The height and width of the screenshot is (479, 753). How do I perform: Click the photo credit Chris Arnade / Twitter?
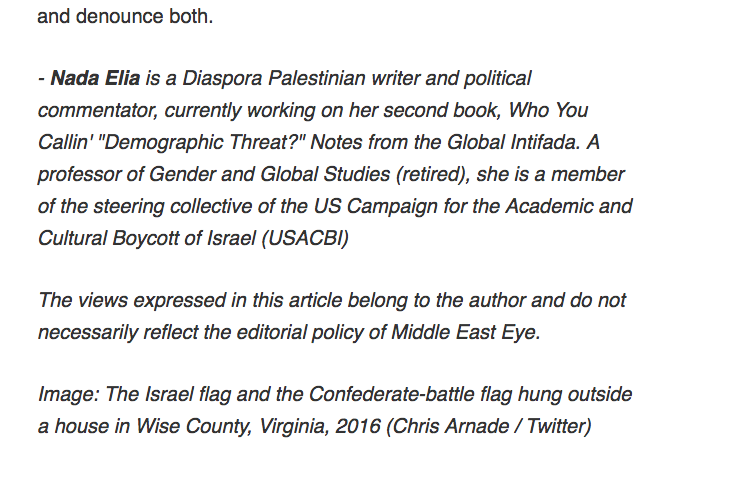[489, 427]
